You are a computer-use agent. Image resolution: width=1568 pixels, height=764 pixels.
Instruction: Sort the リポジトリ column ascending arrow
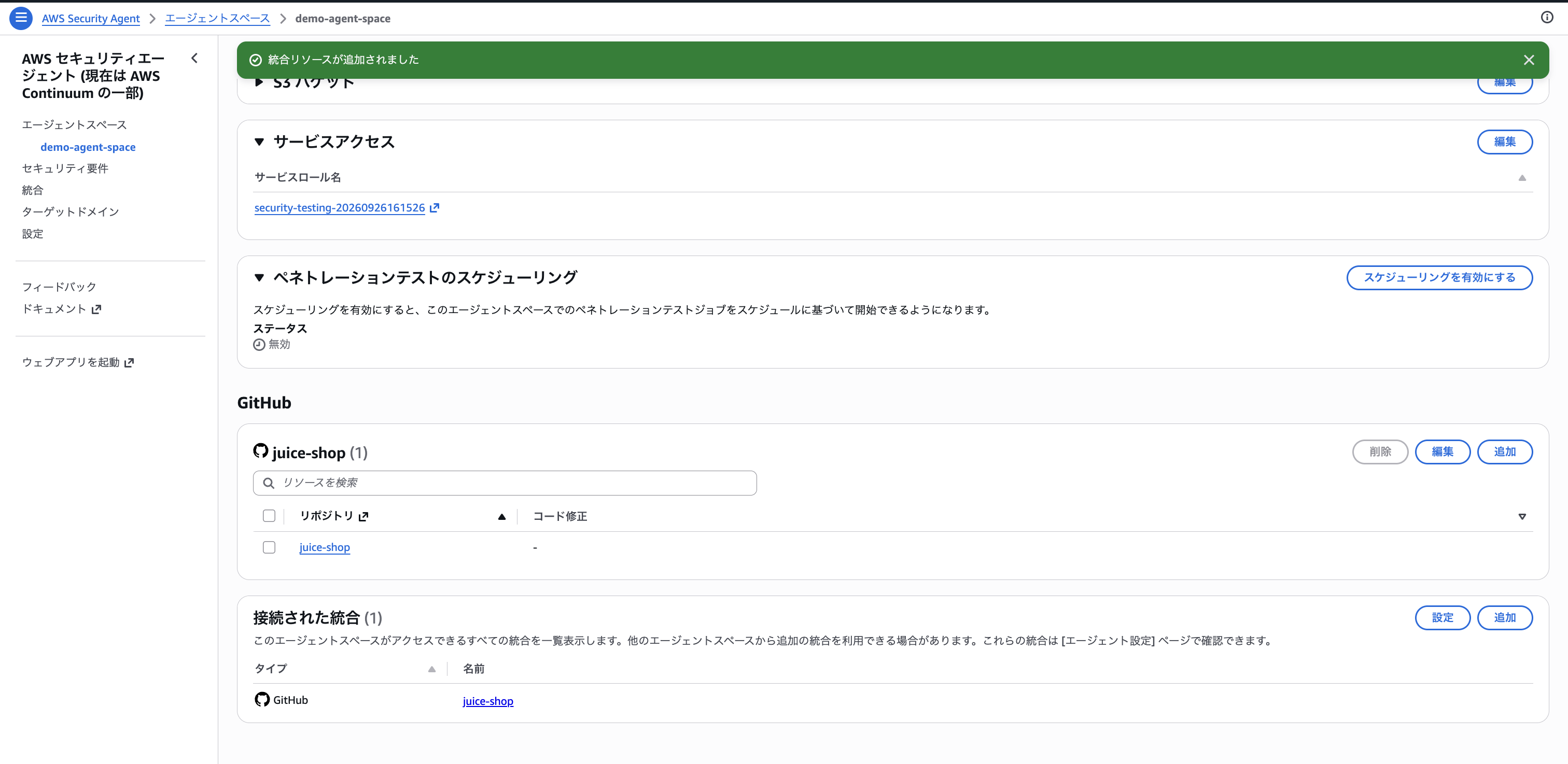coord(501,517)
